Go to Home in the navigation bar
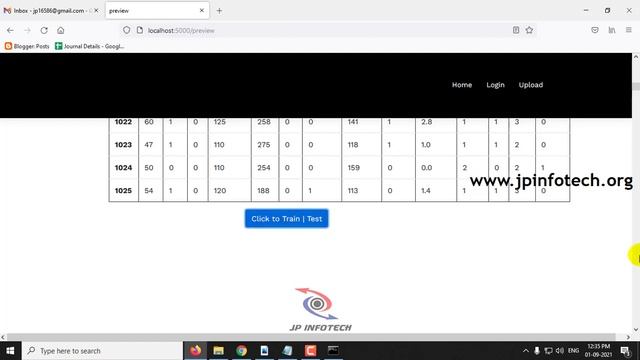 462,85
